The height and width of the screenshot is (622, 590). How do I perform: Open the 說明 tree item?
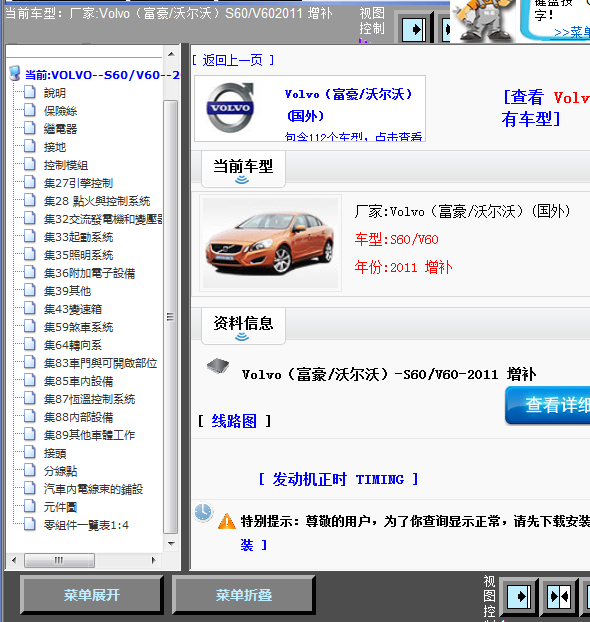55,93
